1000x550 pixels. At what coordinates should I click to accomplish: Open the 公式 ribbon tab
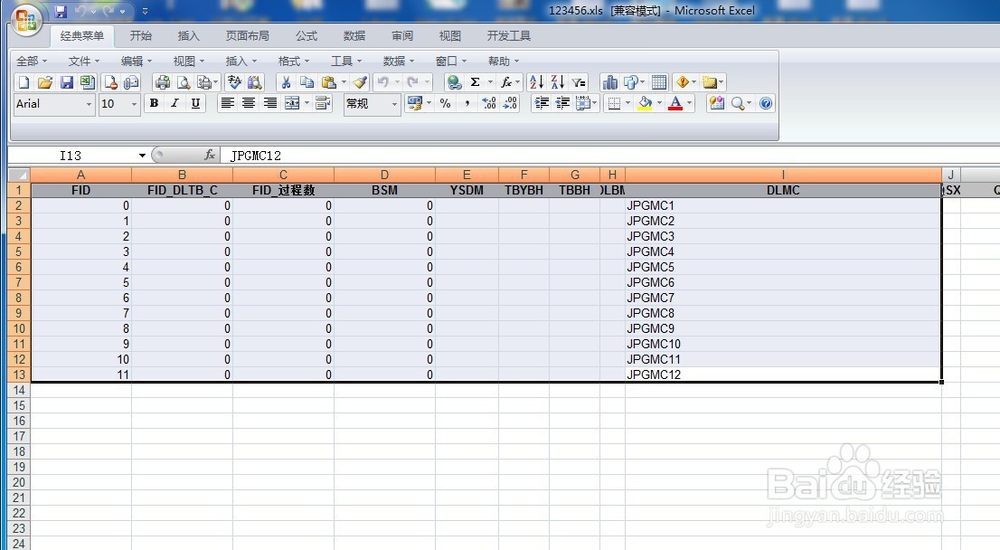point(306,36)
